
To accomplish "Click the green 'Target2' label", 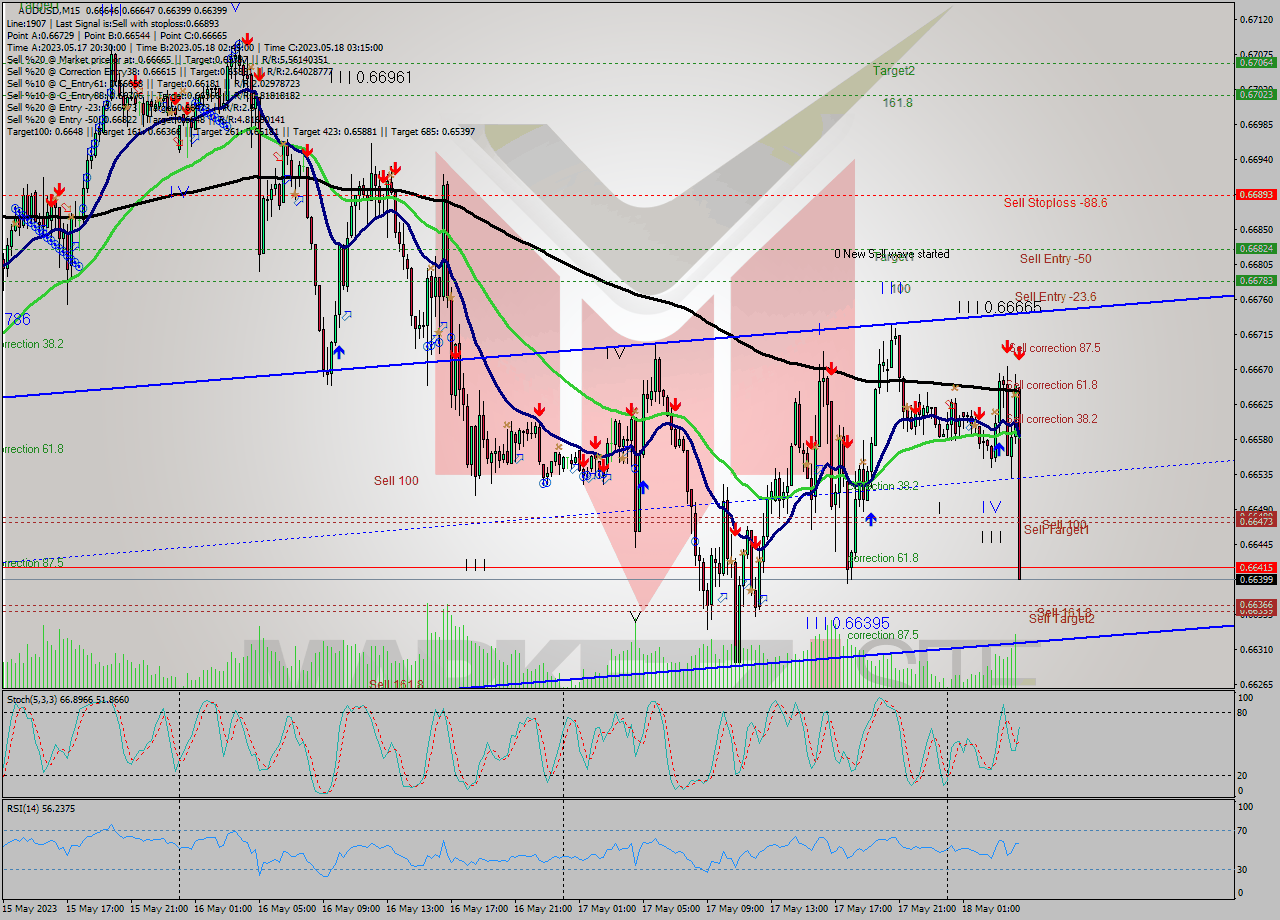I will click(893, 71).
